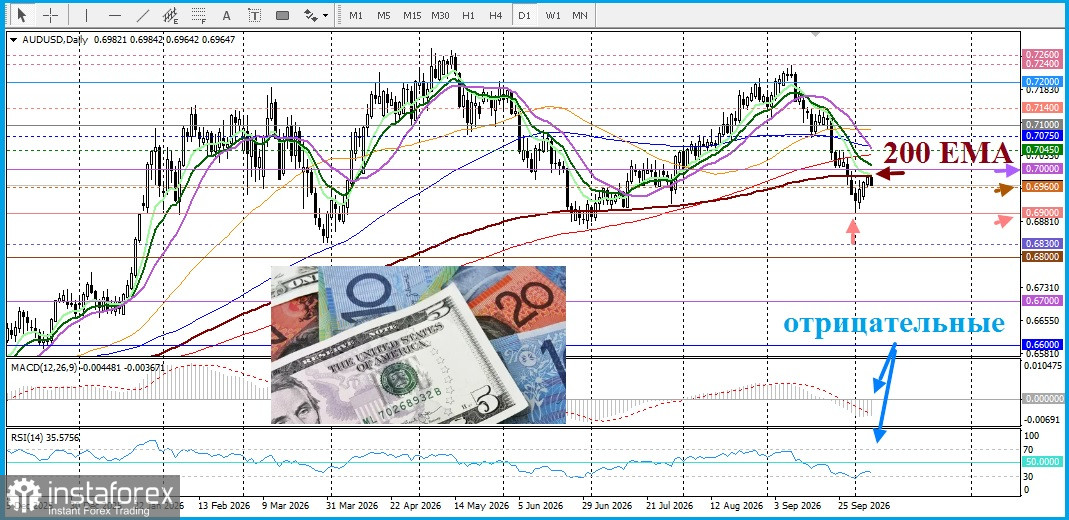The width and height of the screenshot is (1069, 520).
Task: Click the 0.70750 price level label
Action: (1041, 136)
